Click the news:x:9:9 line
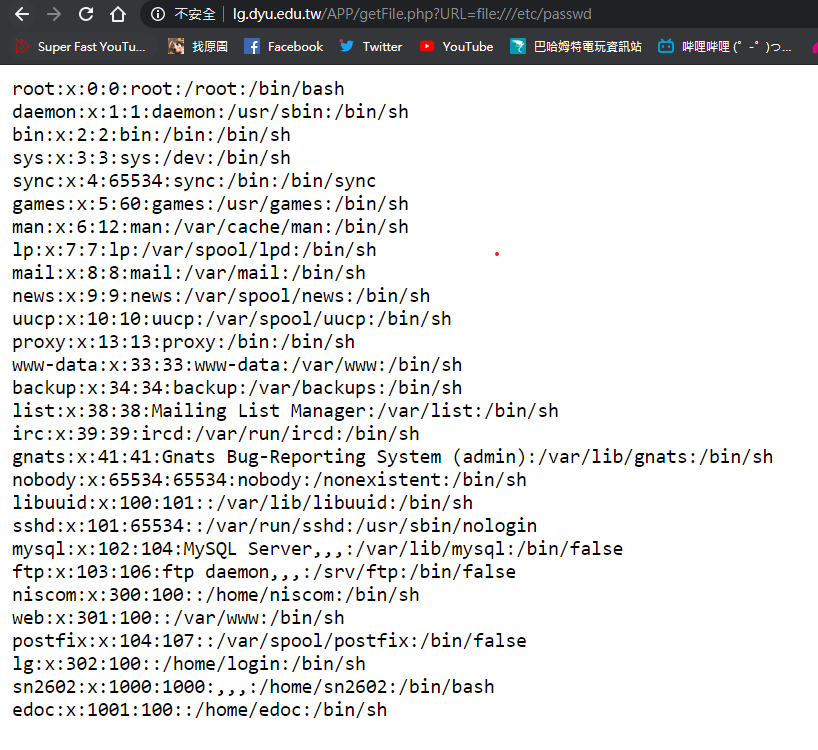This screenshot has width=818, height=750. (221, 296)
